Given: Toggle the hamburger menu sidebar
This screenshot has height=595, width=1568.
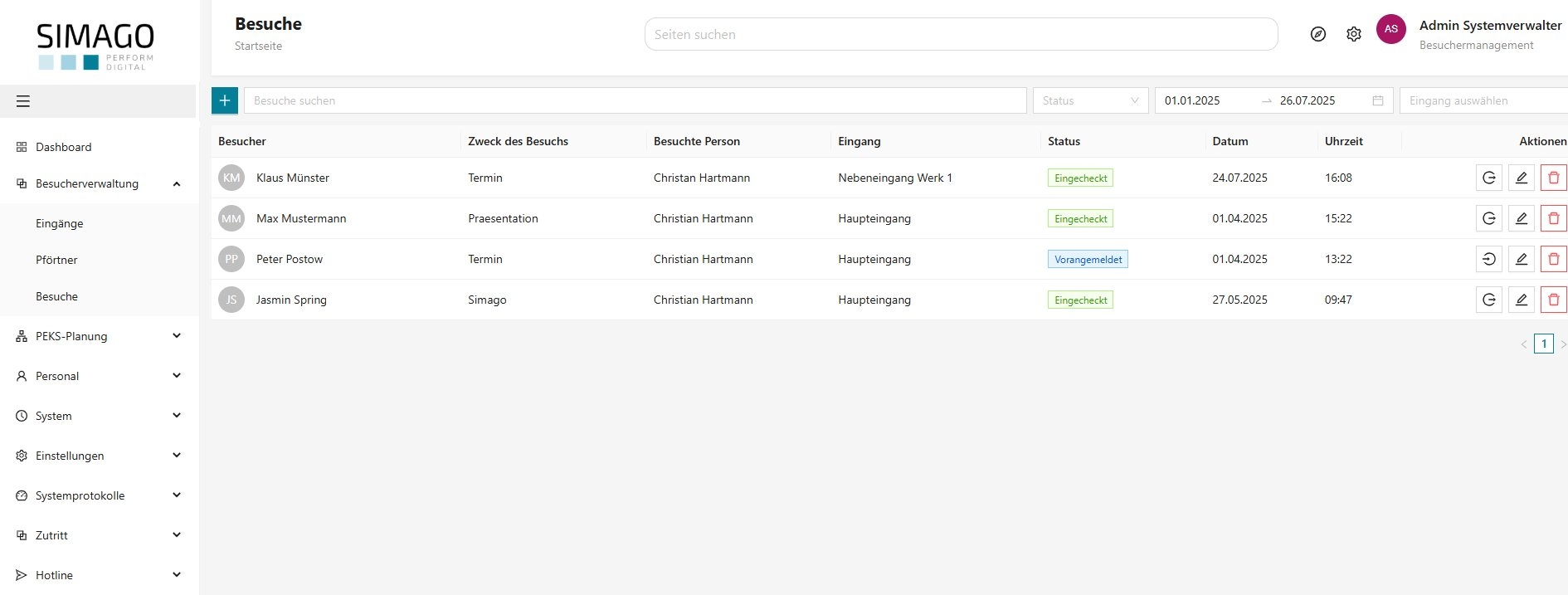Looking at the screenshot, I should [23, 101].
